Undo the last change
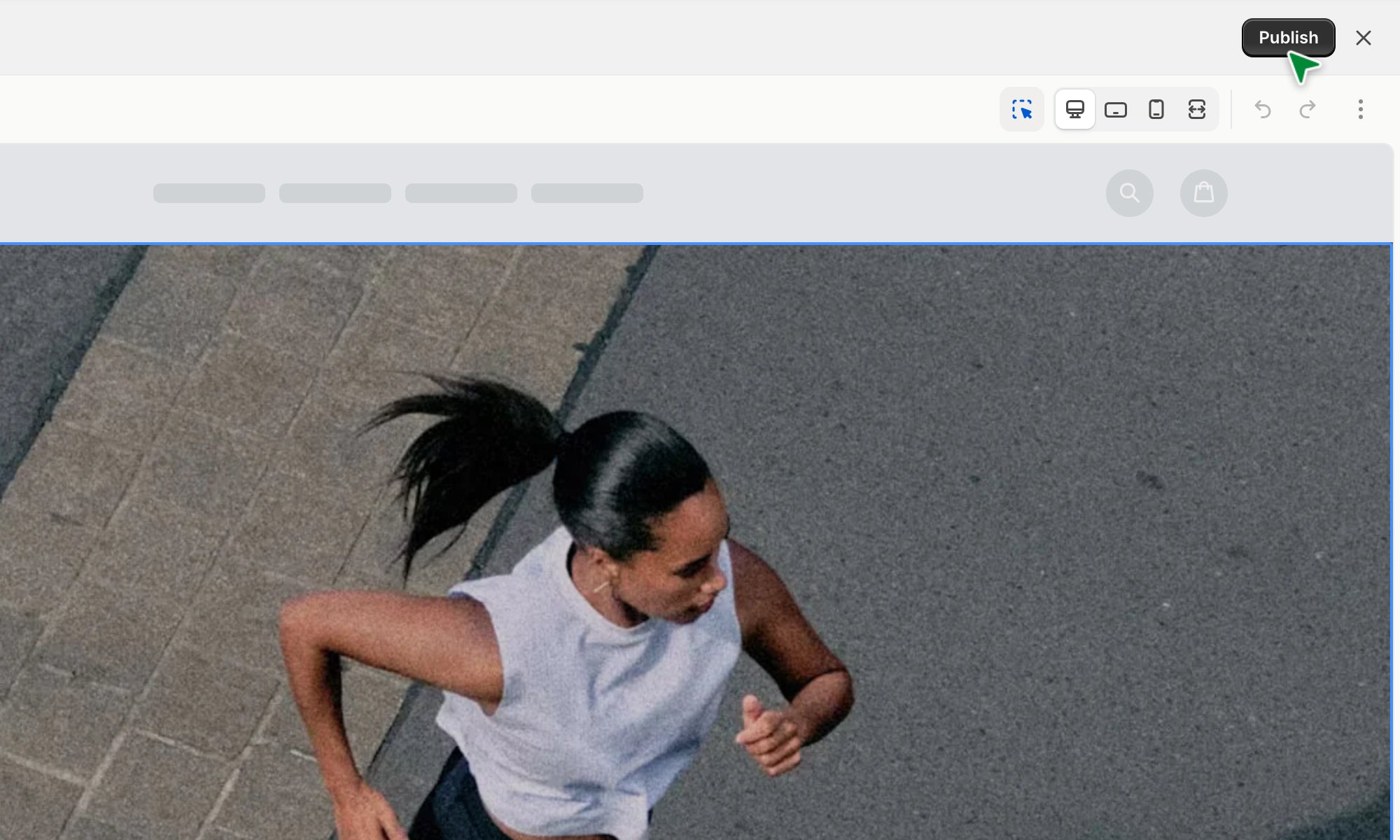The image size is (1400, 840). 1262,109
